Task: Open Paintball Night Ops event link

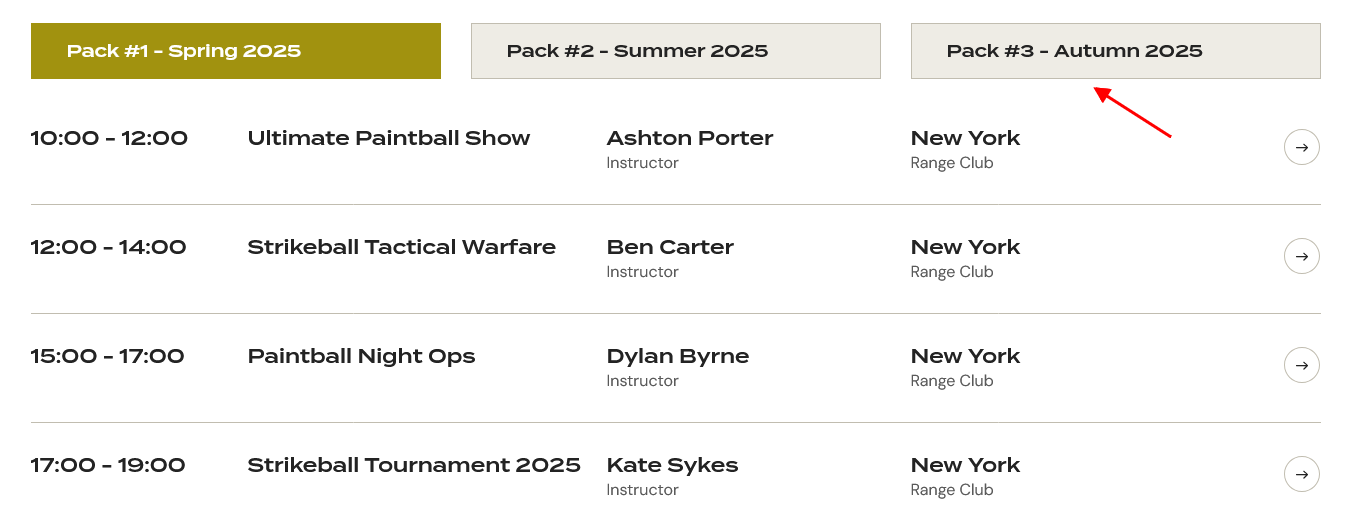Action: [x=362, y=356]
